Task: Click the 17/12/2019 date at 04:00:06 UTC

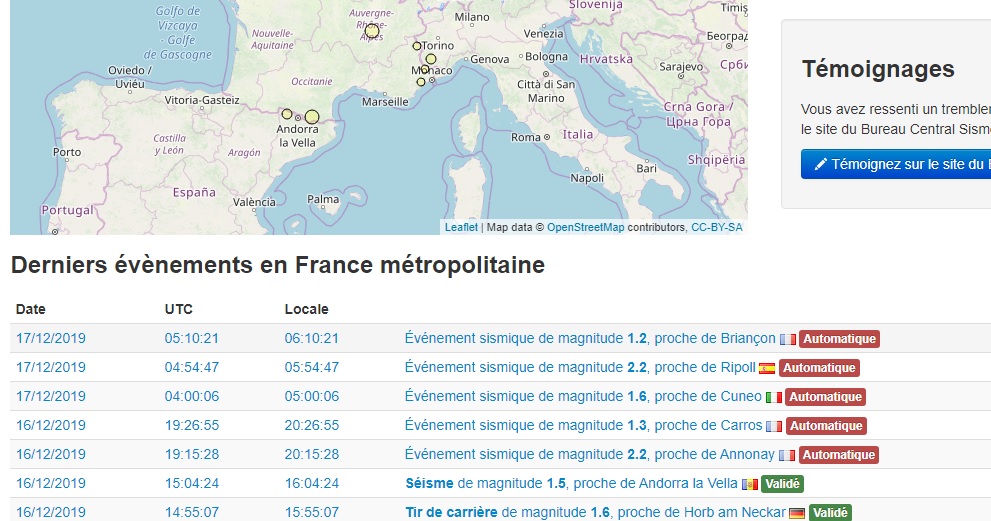Action: pos(51,397)
